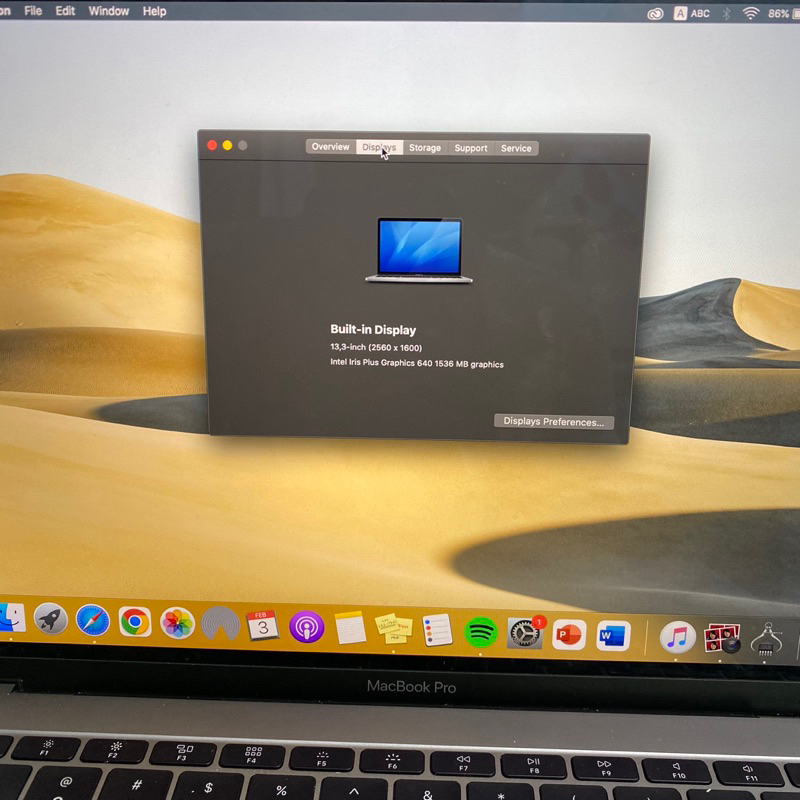Open the Podcasts app in dock
This screenshot has width=800, height=800.
point(306,627)
